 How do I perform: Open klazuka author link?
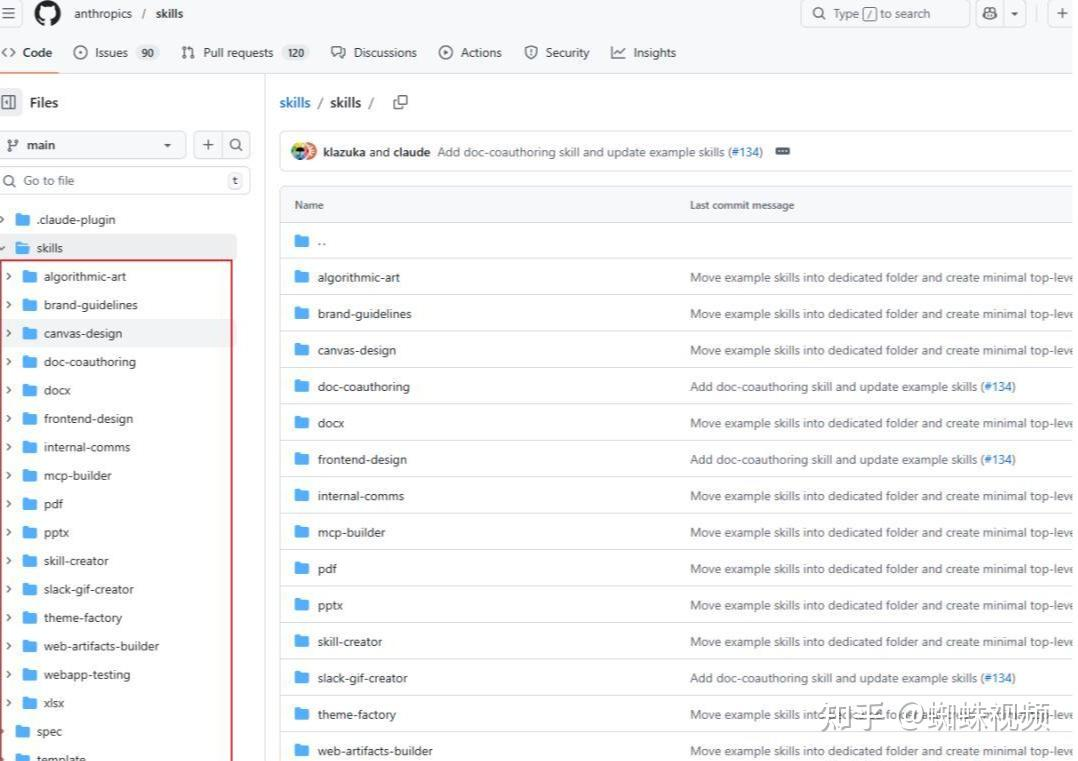[344, 152]
